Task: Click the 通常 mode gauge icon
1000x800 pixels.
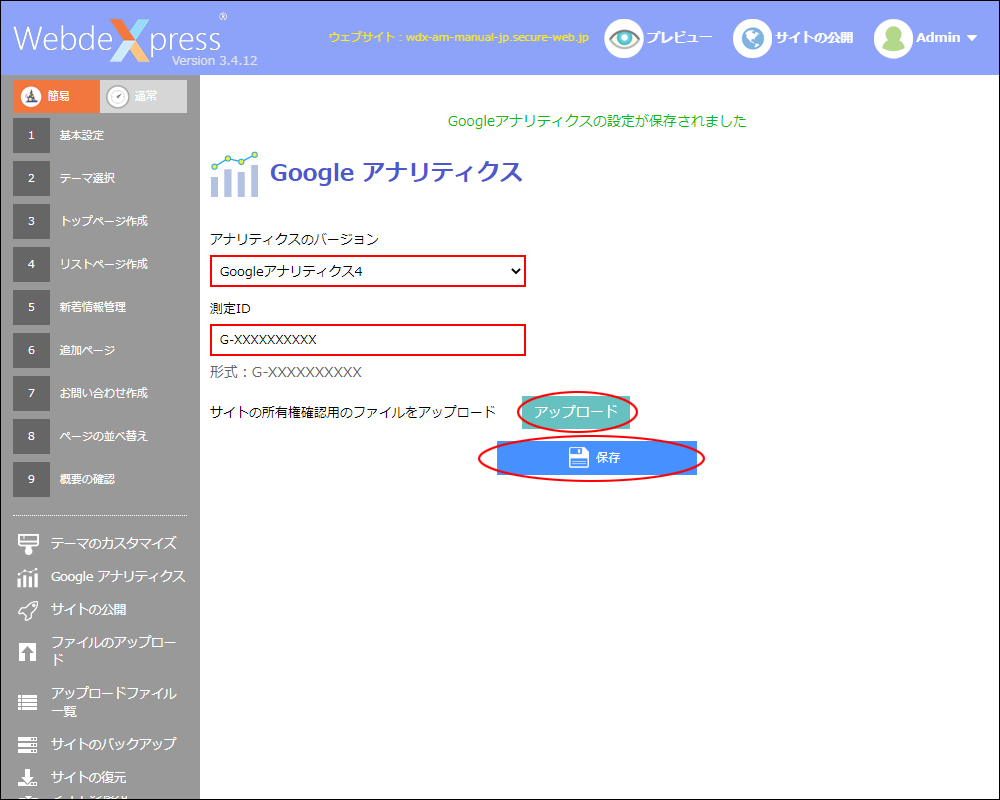Action: point(118,96)
